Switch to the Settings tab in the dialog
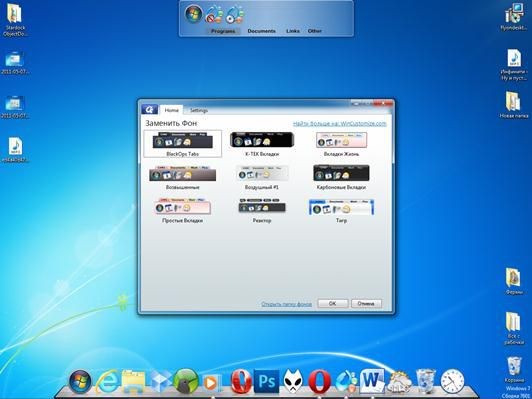This screenshot has height=399, width=532. [199, 110]
